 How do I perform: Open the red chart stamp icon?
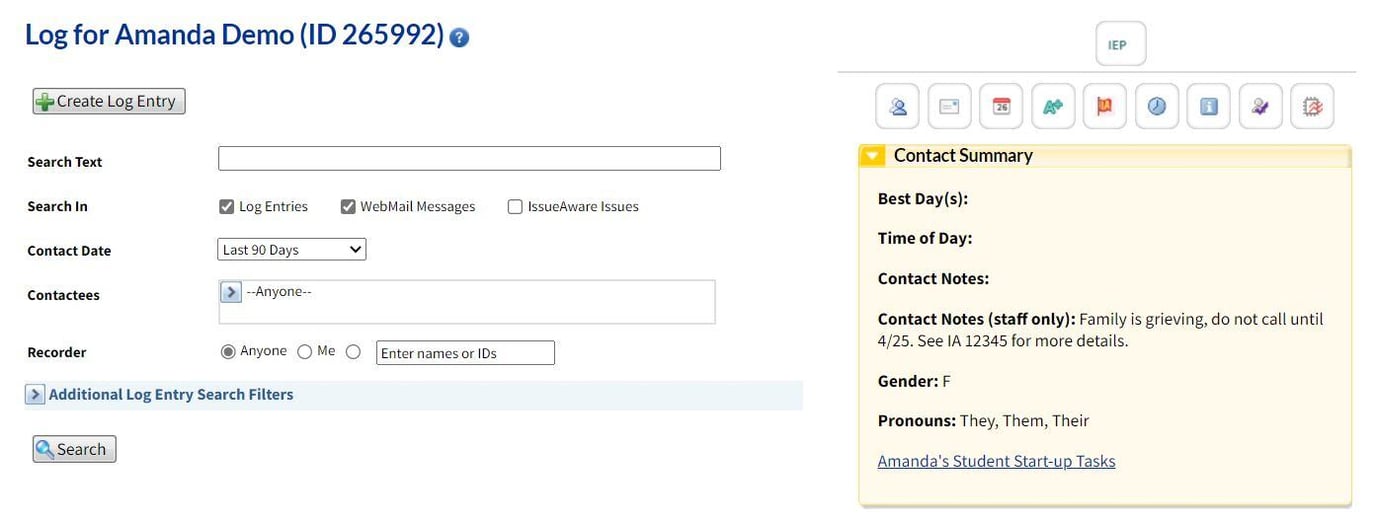point(1313,106)
